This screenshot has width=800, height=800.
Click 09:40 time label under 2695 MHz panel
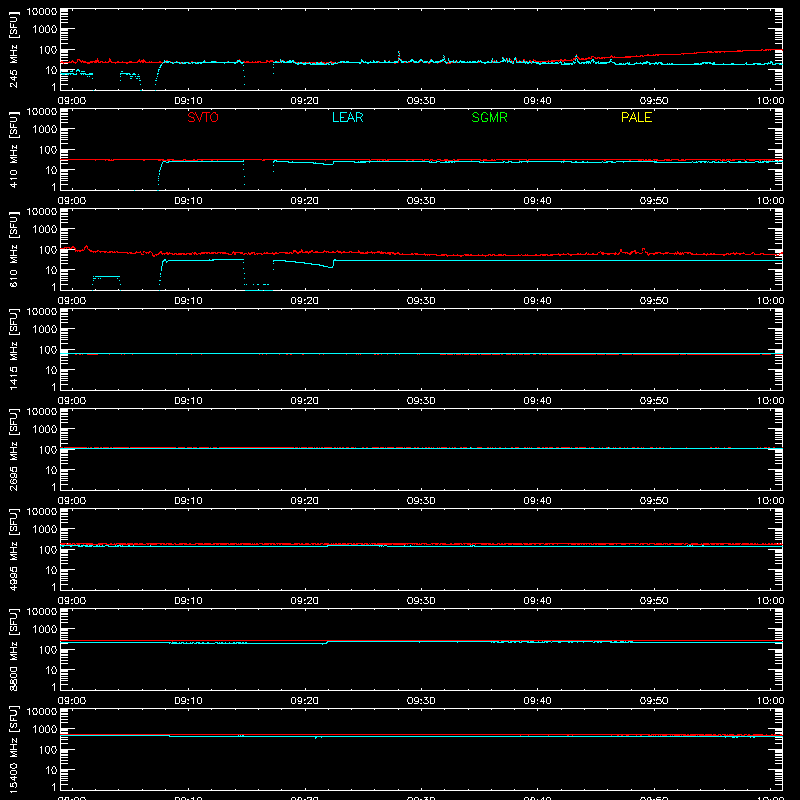pyautogui.click(x=537, y=501)
